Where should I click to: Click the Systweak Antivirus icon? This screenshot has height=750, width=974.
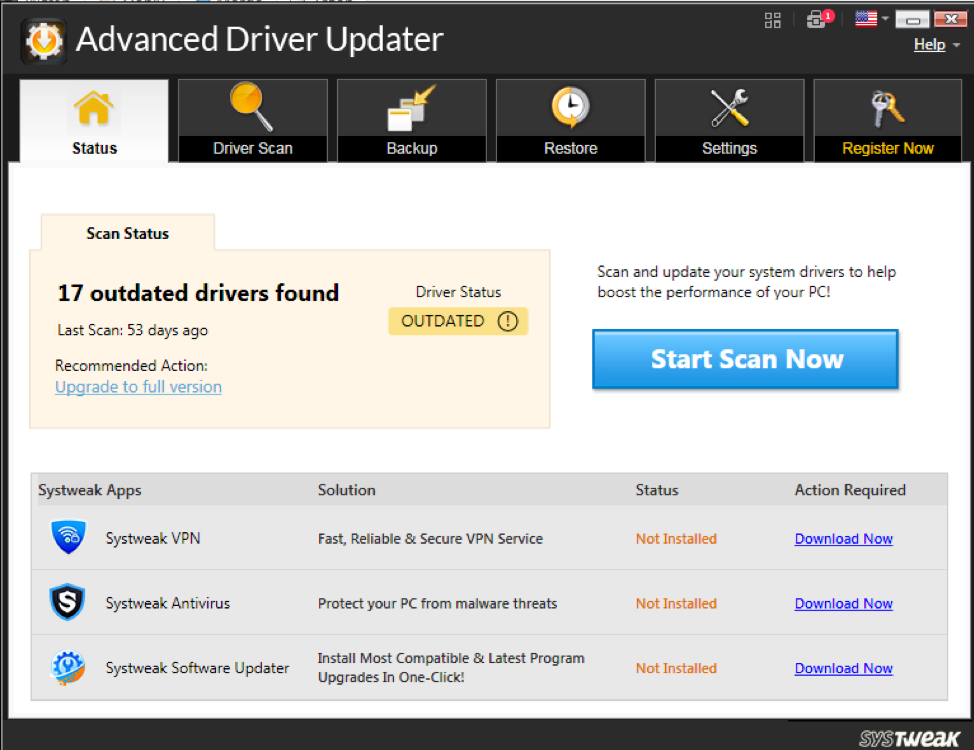(67, 602)
